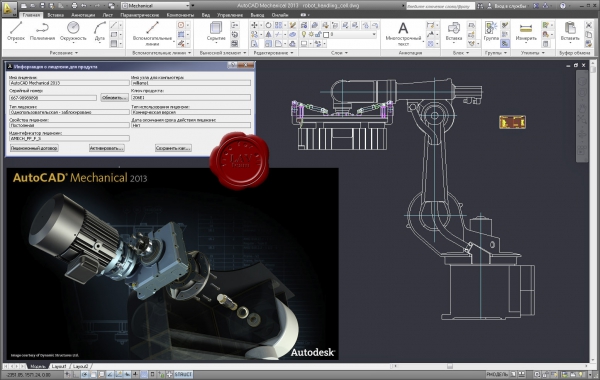This screenshot has height=380, width=600.
Task: Click the Сохранить как button
Action: 173,148
